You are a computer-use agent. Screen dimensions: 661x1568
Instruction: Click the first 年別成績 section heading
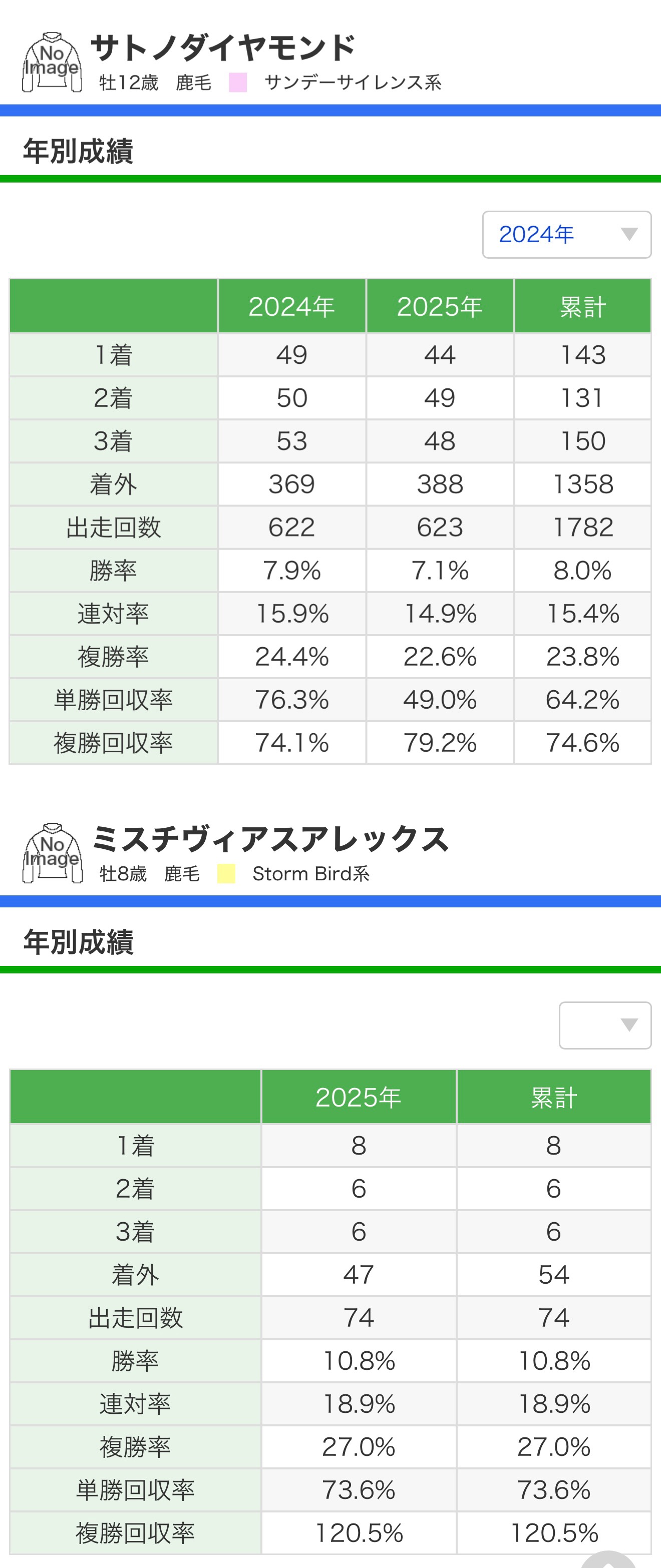pyautogui.click(x=78, y=151)
